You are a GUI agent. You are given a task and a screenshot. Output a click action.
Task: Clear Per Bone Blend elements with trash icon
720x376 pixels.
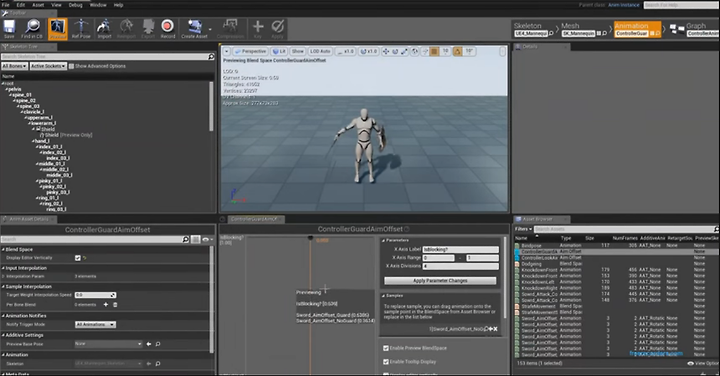(x=115, y=304)
